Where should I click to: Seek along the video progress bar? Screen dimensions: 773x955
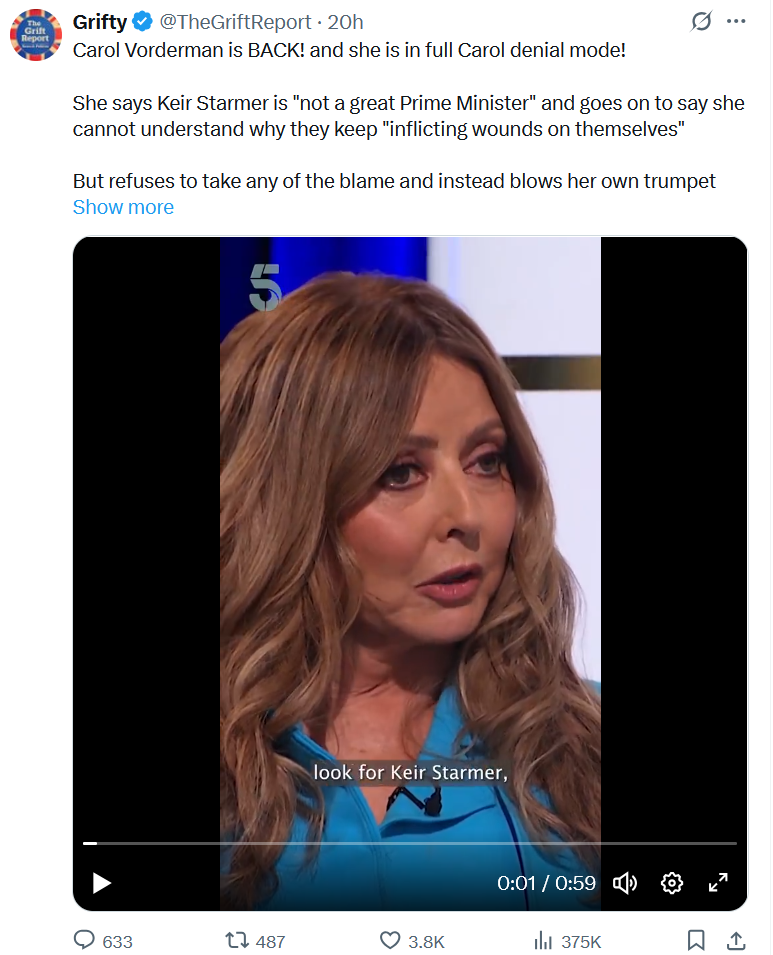(x=410, y=843)
